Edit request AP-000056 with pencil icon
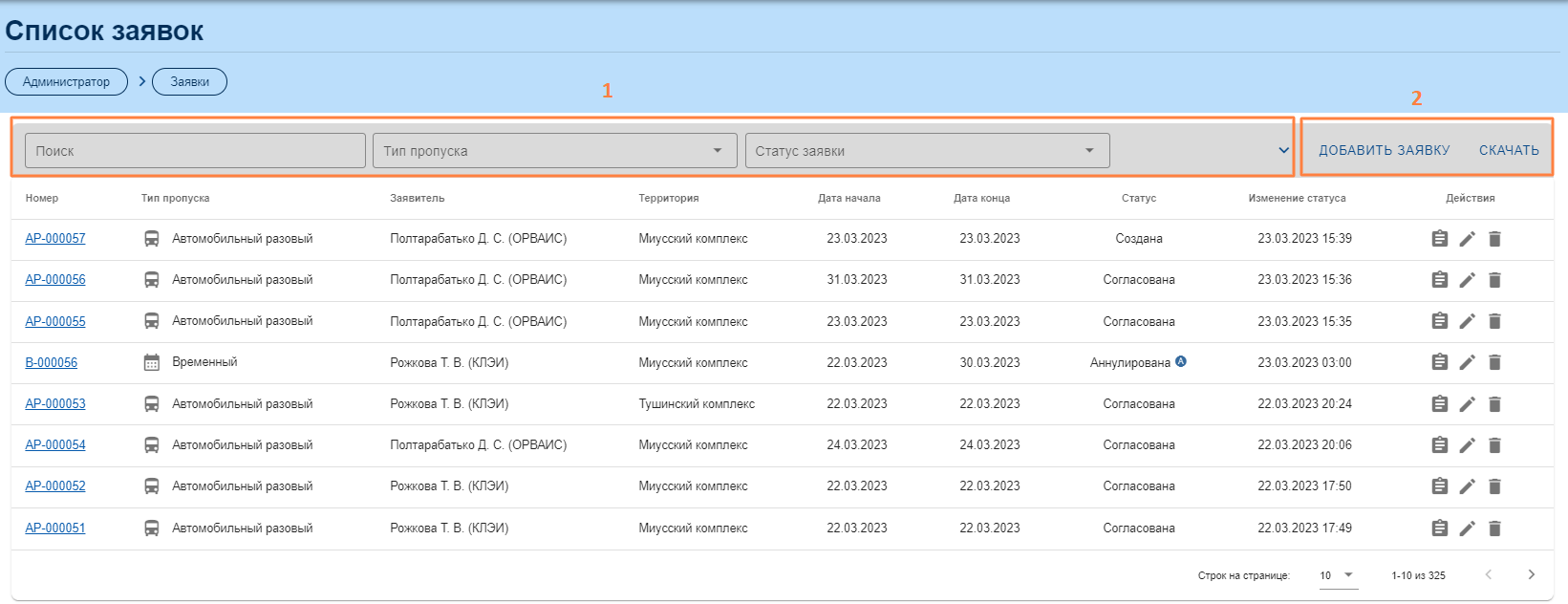Screen dimensions: 1568x604 click(1467, 280)
